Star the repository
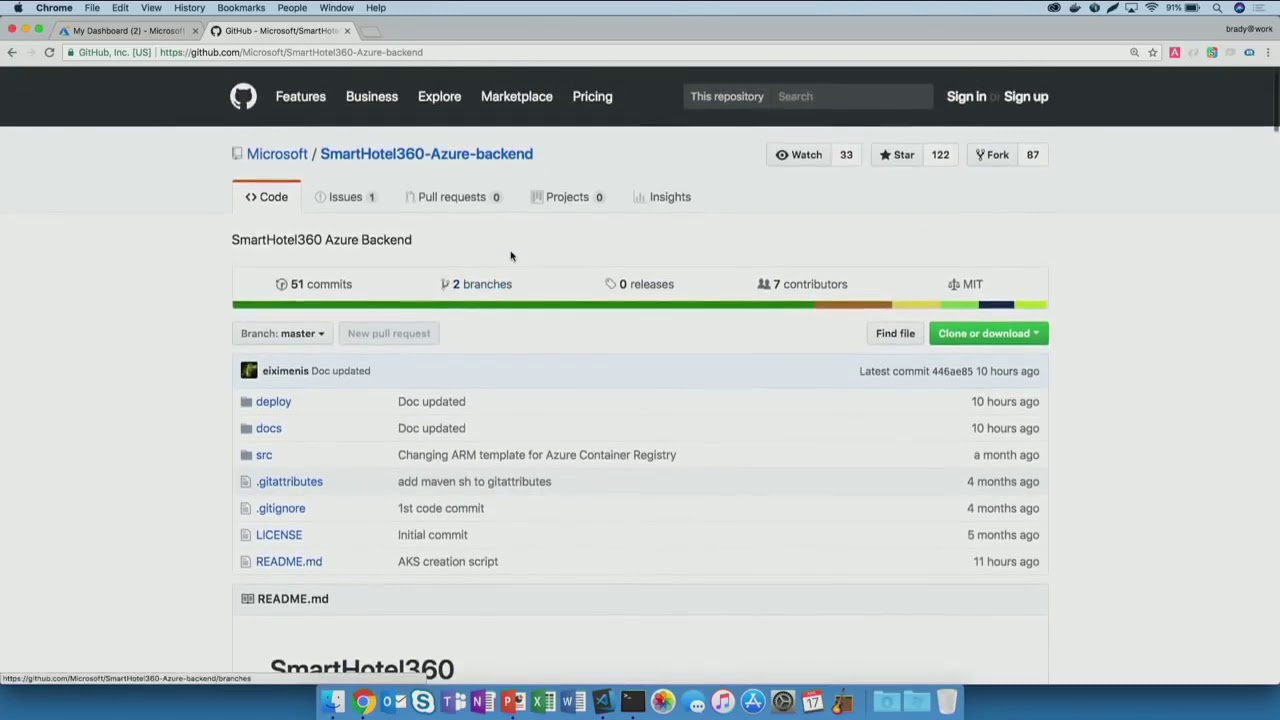Viewport: 1280px width, 720px height. [x=897, y=155]
